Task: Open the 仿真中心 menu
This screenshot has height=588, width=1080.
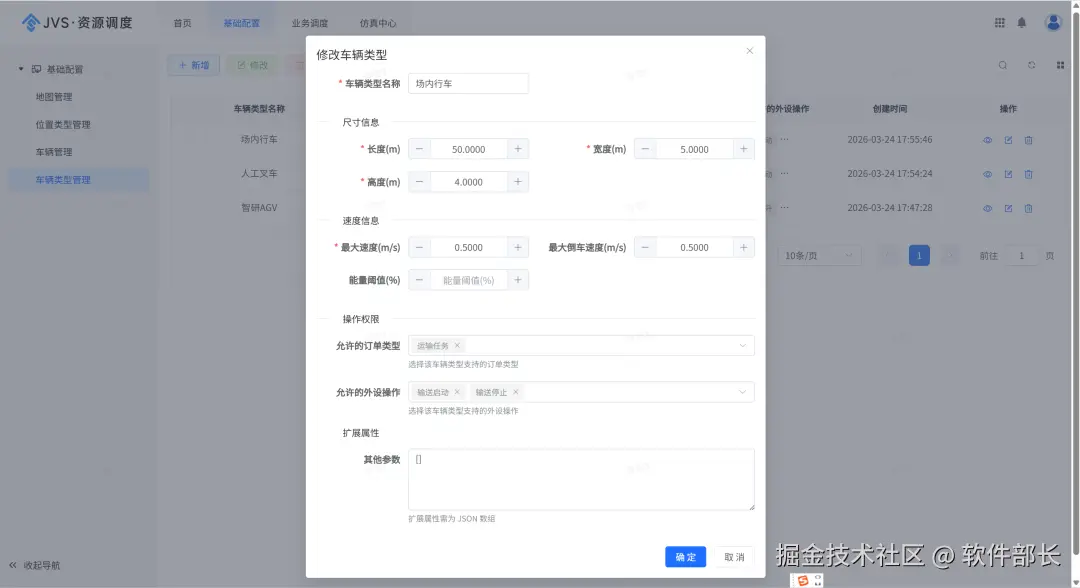Action: point(381,21)
